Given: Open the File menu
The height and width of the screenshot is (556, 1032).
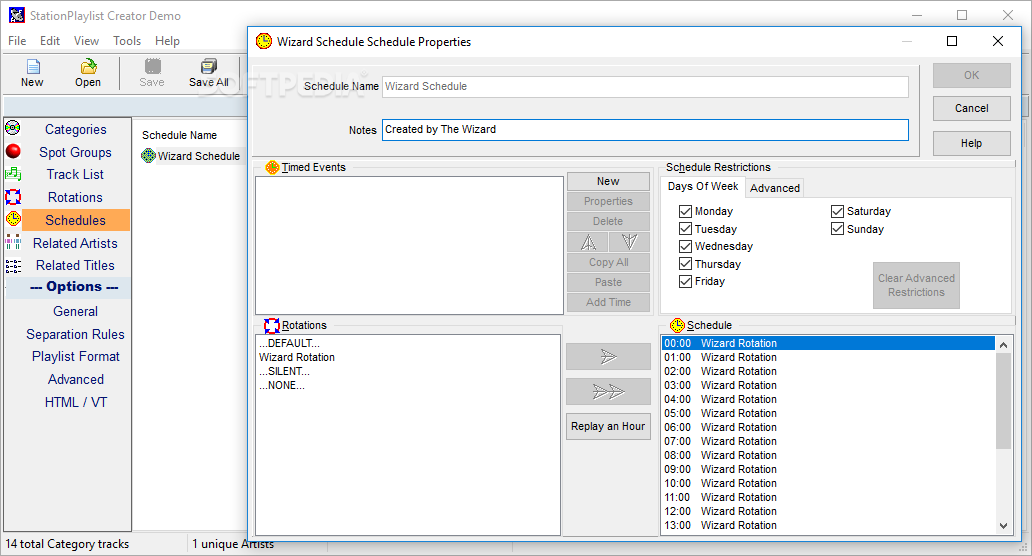Looking at the screenshot, I should (17, 41).
